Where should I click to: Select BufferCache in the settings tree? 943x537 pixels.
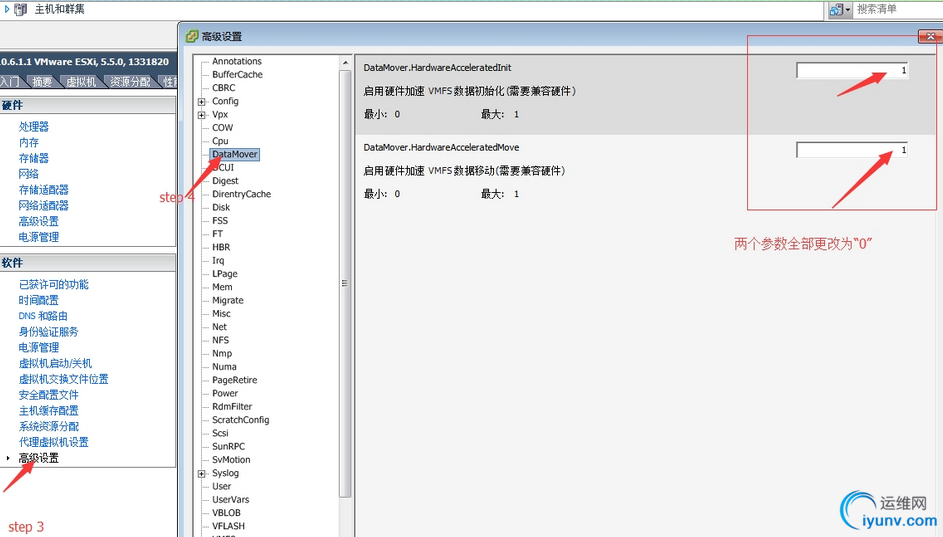click(x=237, y=75)
